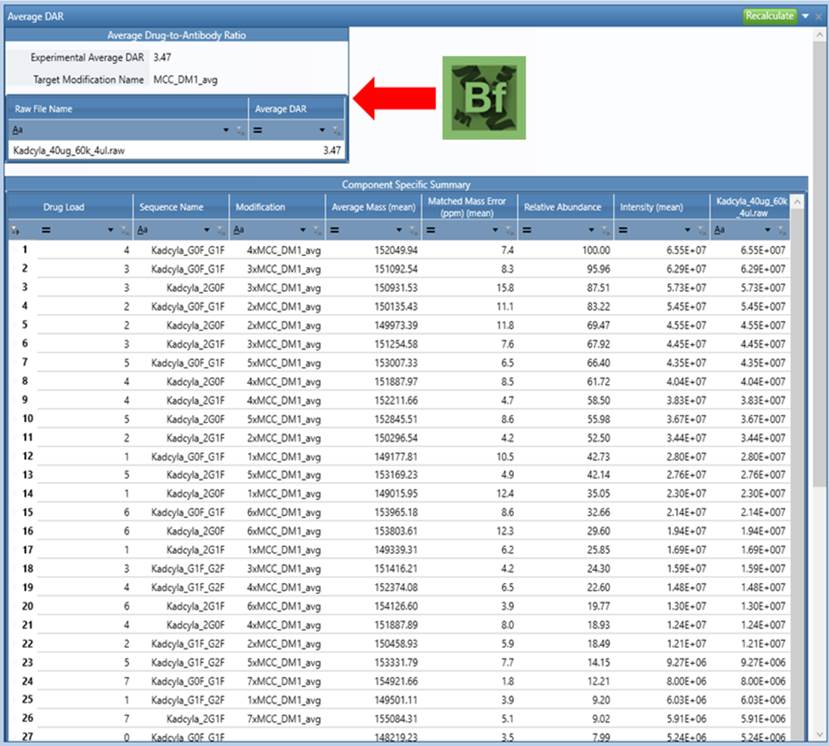Click the clear filter icon under Intensity (mean)

click(x=702, y=230)
